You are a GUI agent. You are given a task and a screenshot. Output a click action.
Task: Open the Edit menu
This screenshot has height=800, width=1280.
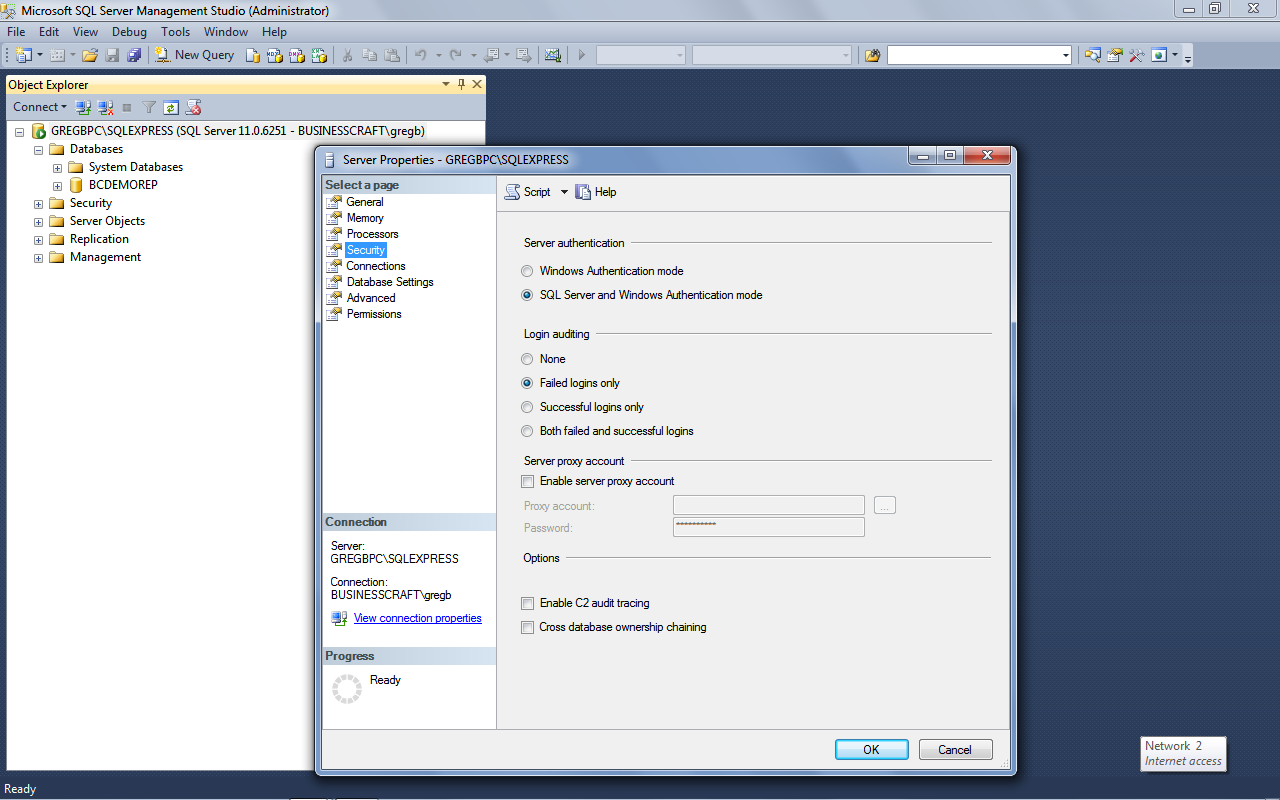(49, 32)
